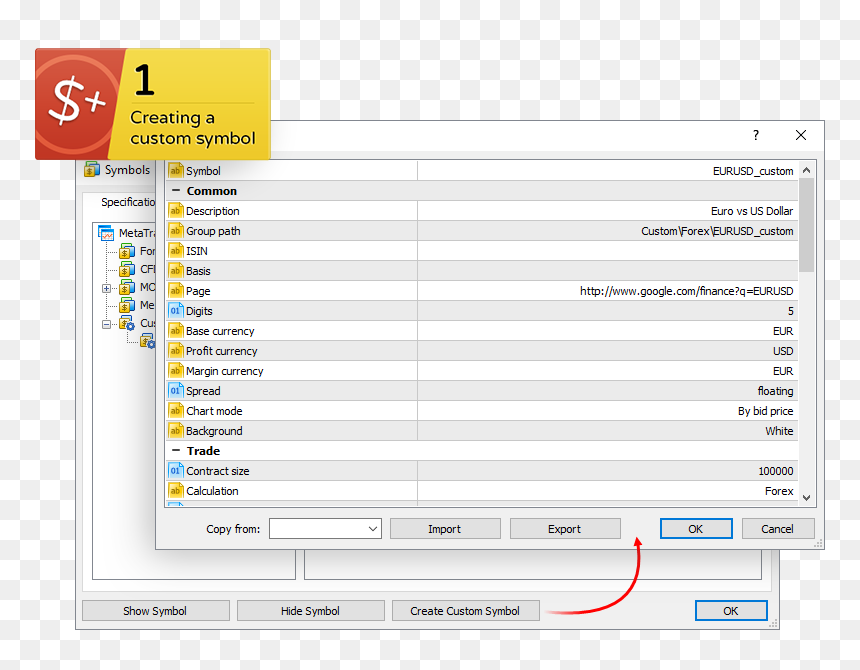Screen dimensions: 860x670
Task: Click the Base currency row icon
Action: (176, 331)
